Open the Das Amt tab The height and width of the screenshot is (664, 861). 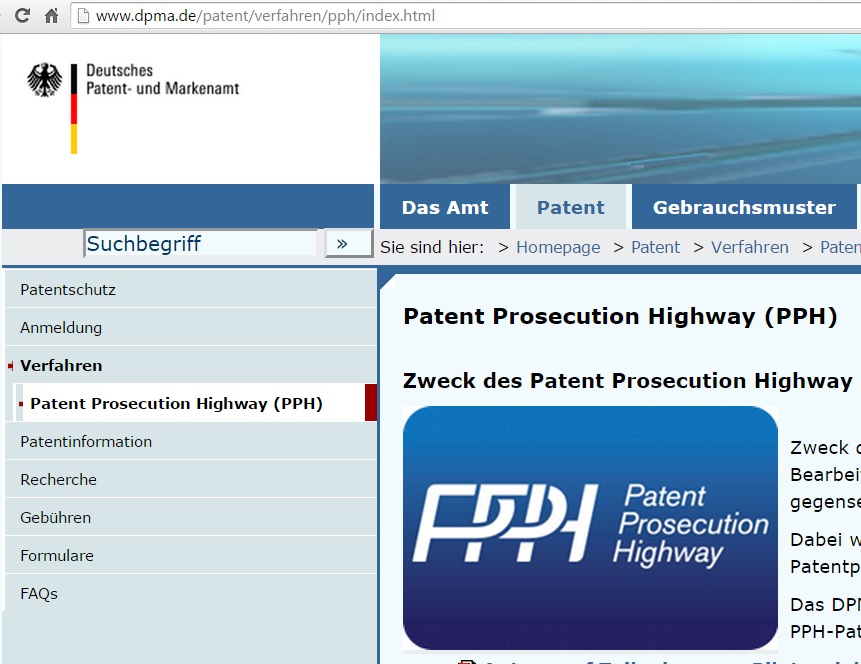pyautogui.click(x=445, y=207)
